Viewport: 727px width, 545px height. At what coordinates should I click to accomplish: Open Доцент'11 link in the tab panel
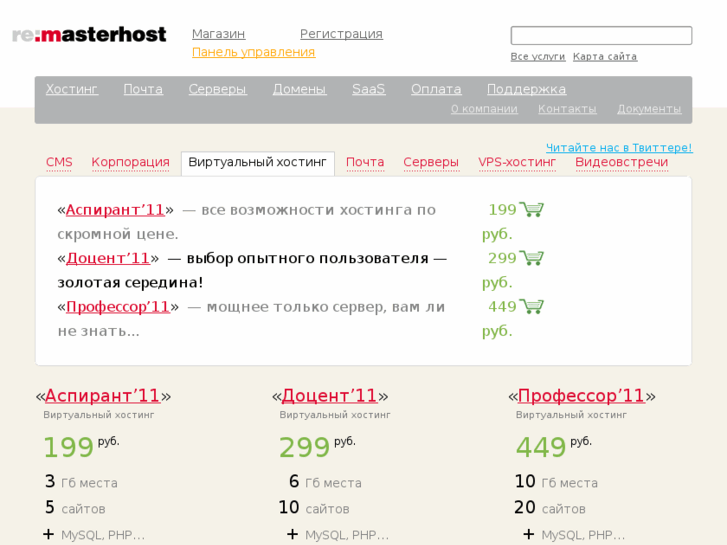pyautogui.click(x=108, y=258)
